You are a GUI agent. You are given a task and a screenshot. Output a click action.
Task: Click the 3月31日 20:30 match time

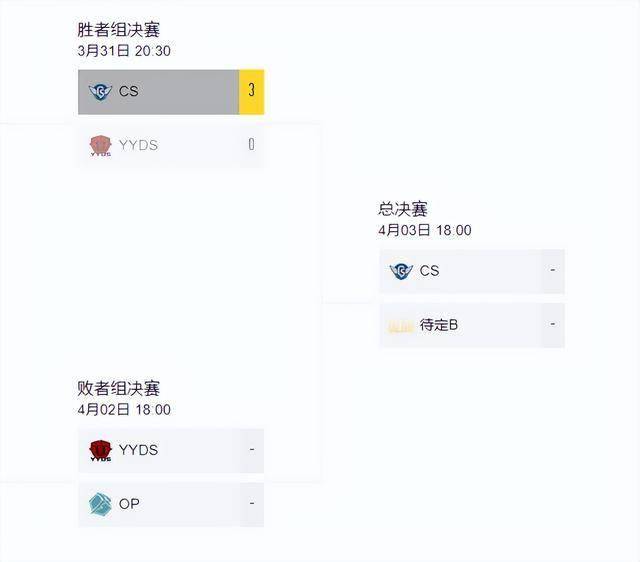[x=125, y=51]
